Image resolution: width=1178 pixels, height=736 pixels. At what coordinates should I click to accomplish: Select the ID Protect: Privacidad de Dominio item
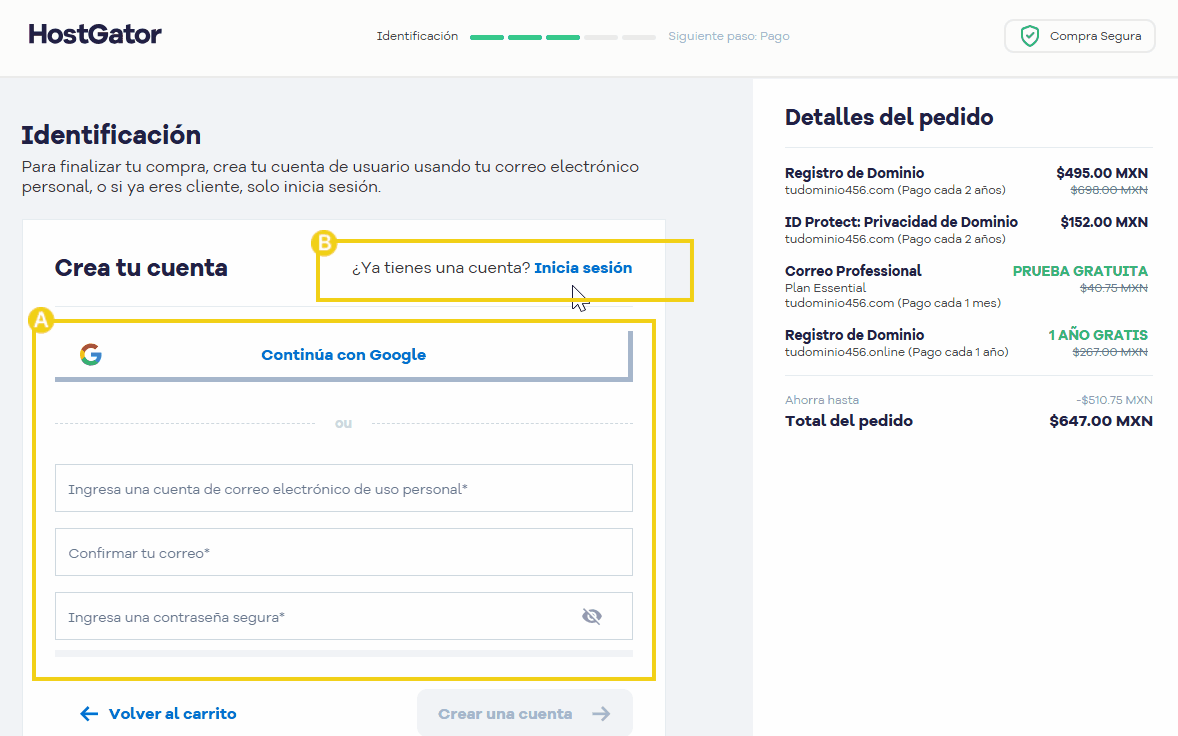(901, 222)
